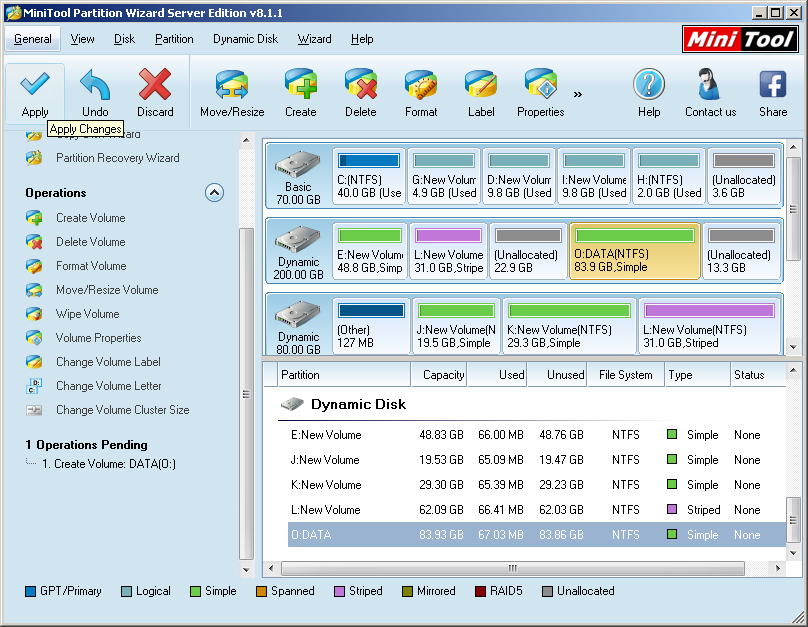Image resolution: width=808 pixels, height=627 pixels.
Task: Open the Partition menu
Action: [174, 39]
